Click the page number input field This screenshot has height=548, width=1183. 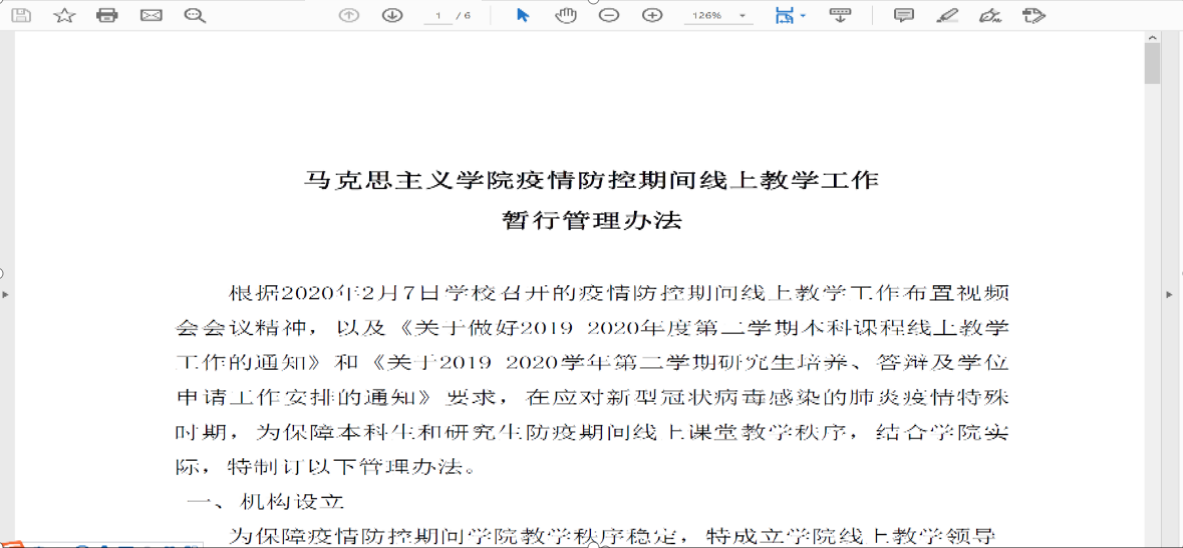[x=437, y=16]
